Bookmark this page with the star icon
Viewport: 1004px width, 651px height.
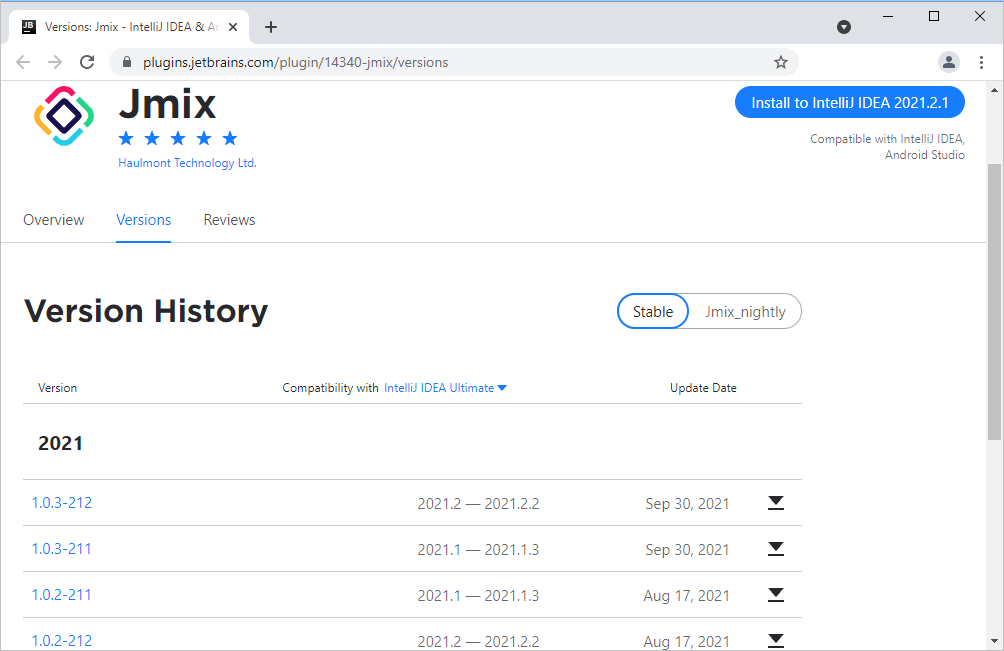pos(781,62)
